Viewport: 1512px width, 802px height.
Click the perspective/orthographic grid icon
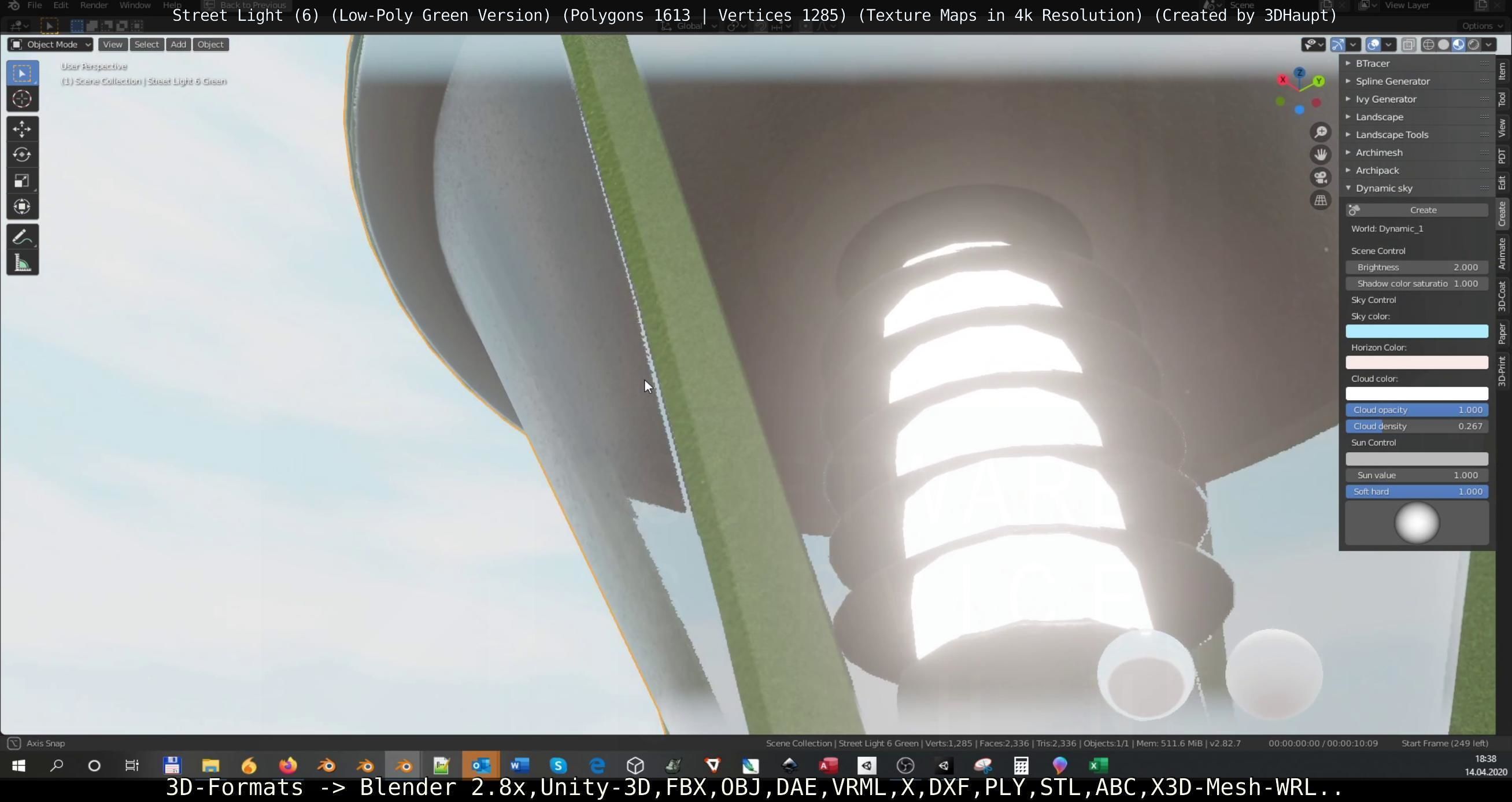[x=1321, y=200]
